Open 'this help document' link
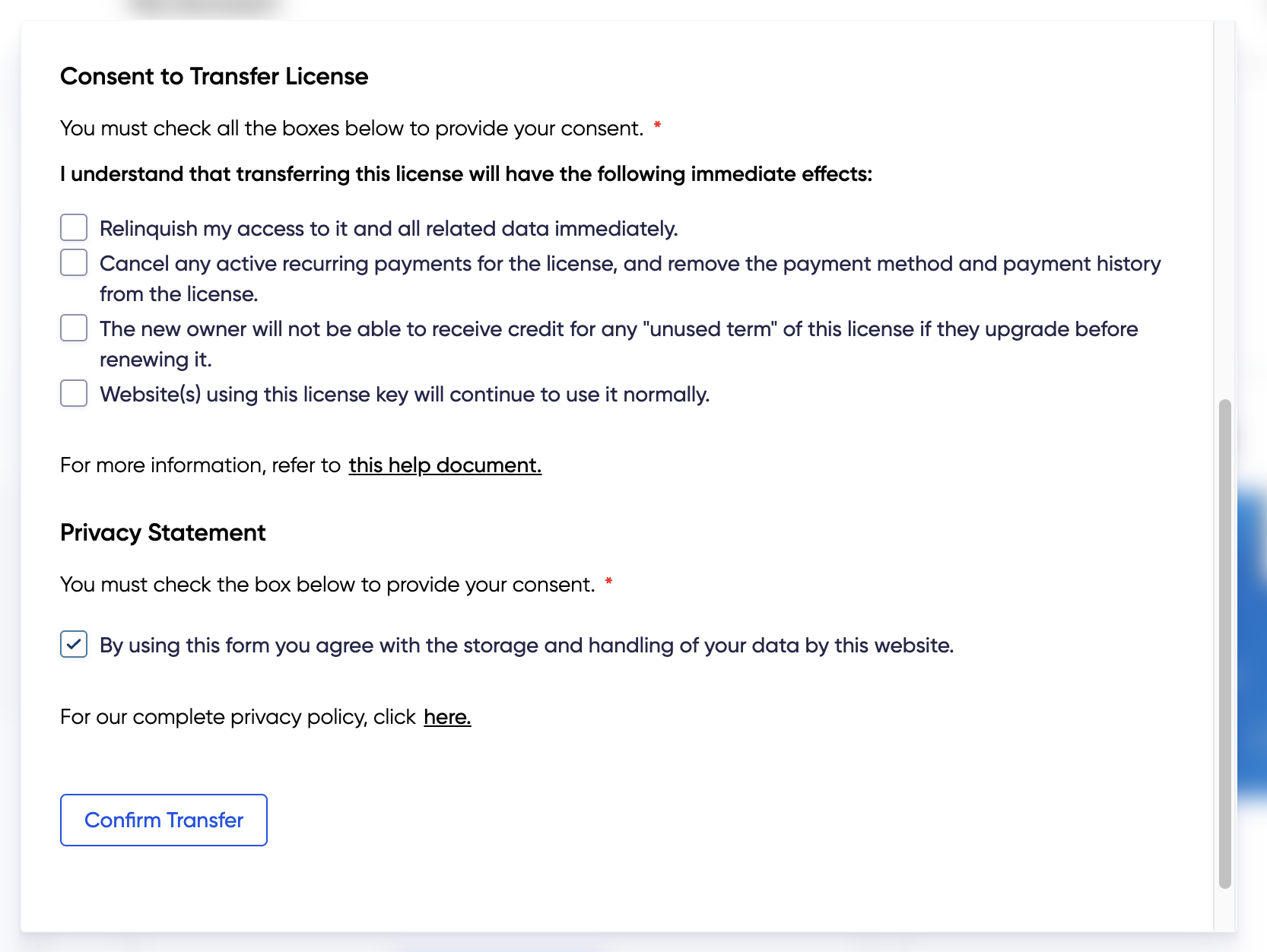The height and width of the screenshot is (952, 1267). pyautogui.click(x=445, y=465)
